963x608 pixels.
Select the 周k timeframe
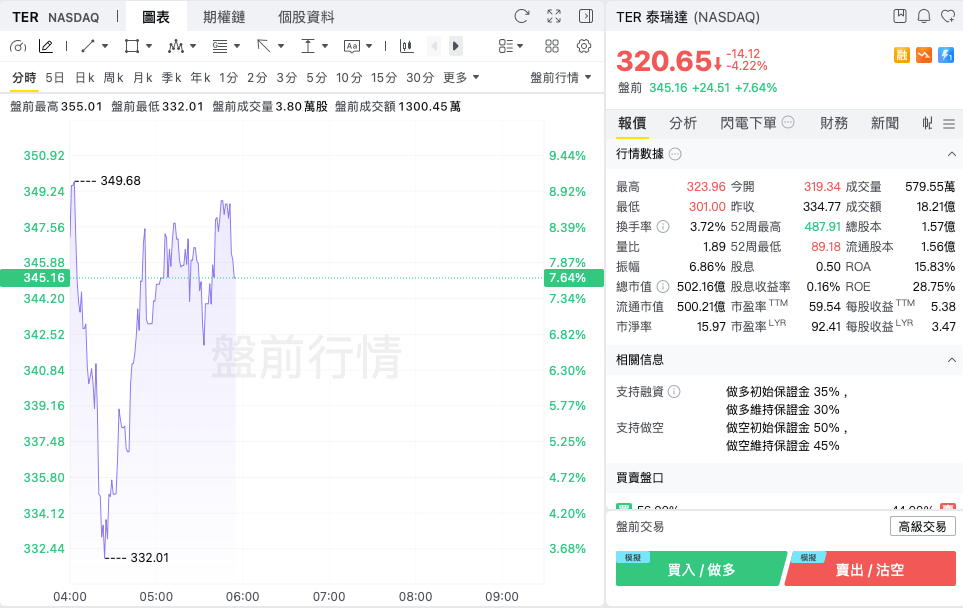click(114, 77)
